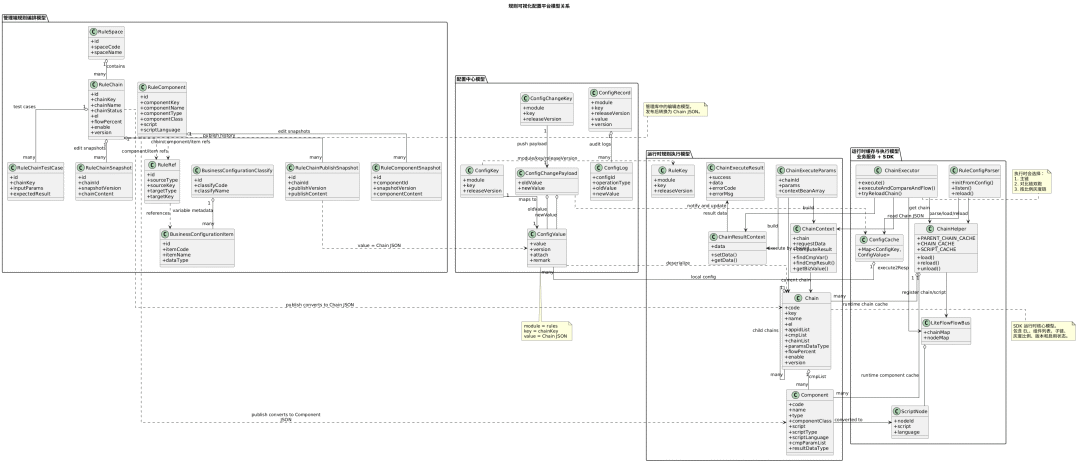Click the 'push payload' relation label

(531, 144)
